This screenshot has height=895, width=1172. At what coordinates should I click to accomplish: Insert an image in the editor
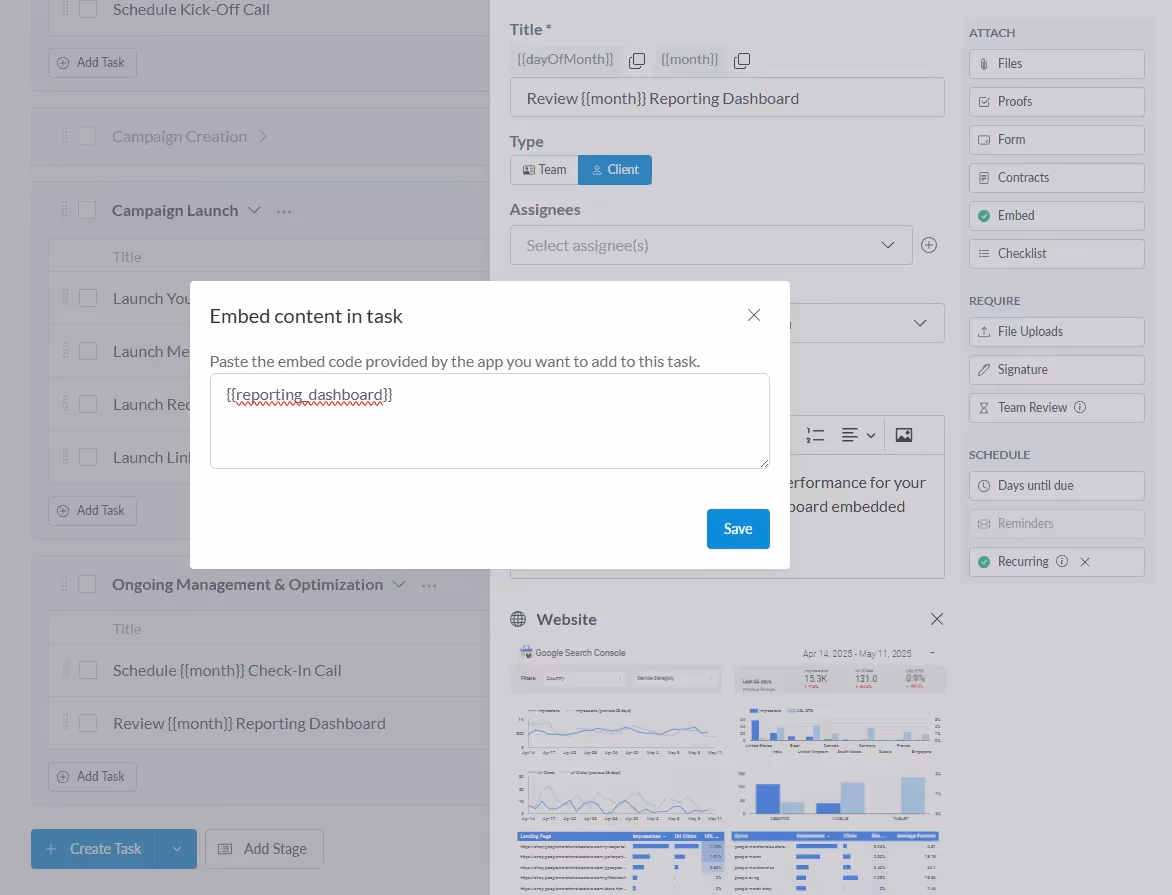click(904, 435)
